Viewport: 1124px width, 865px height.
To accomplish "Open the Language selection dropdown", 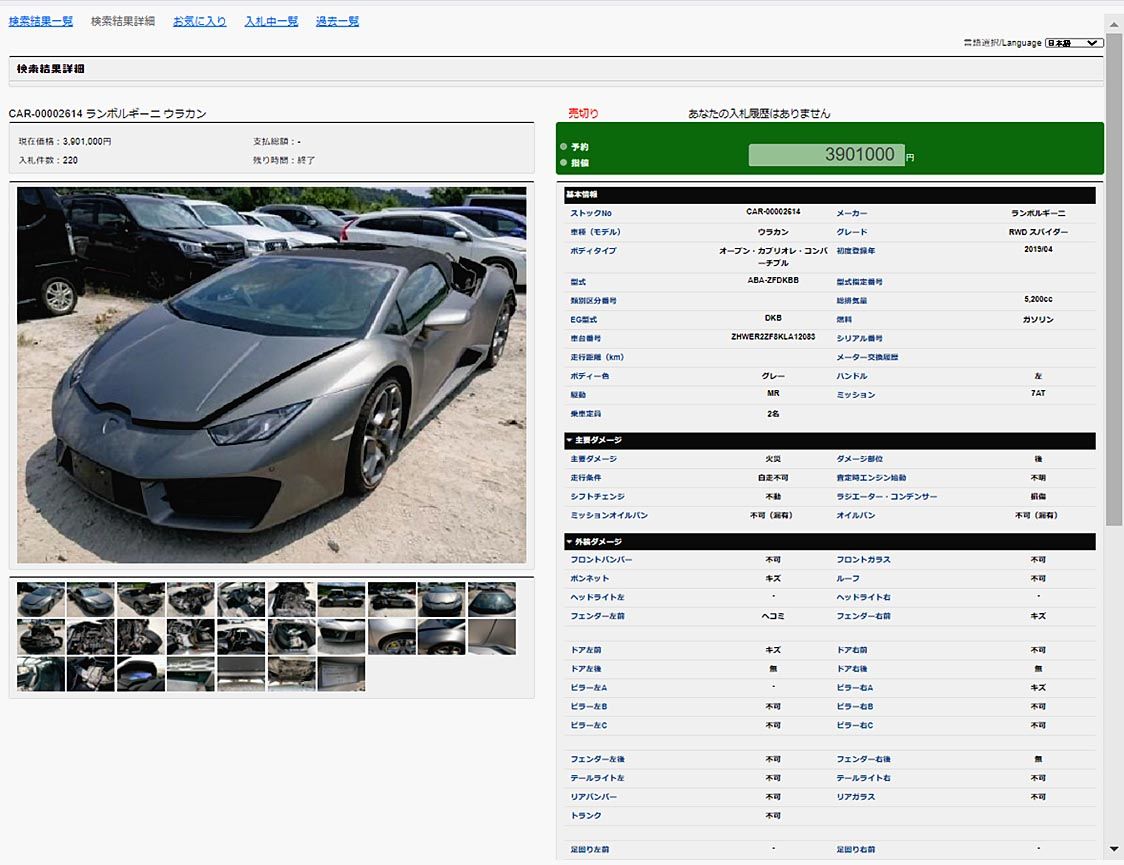I will (x=1073, y=43).
